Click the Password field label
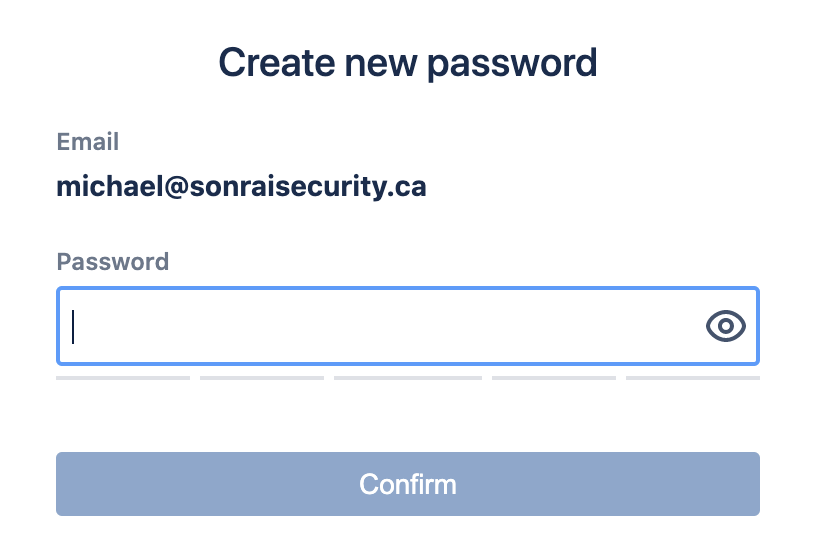The height and width of the screenshot is (554, 824). (112, 262)
